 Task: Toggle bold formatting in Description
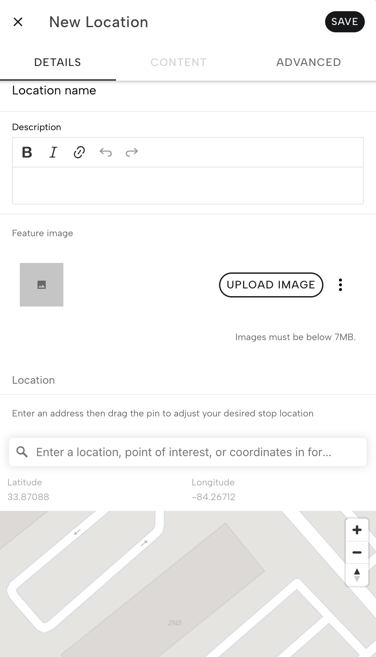tap(27, 152)
